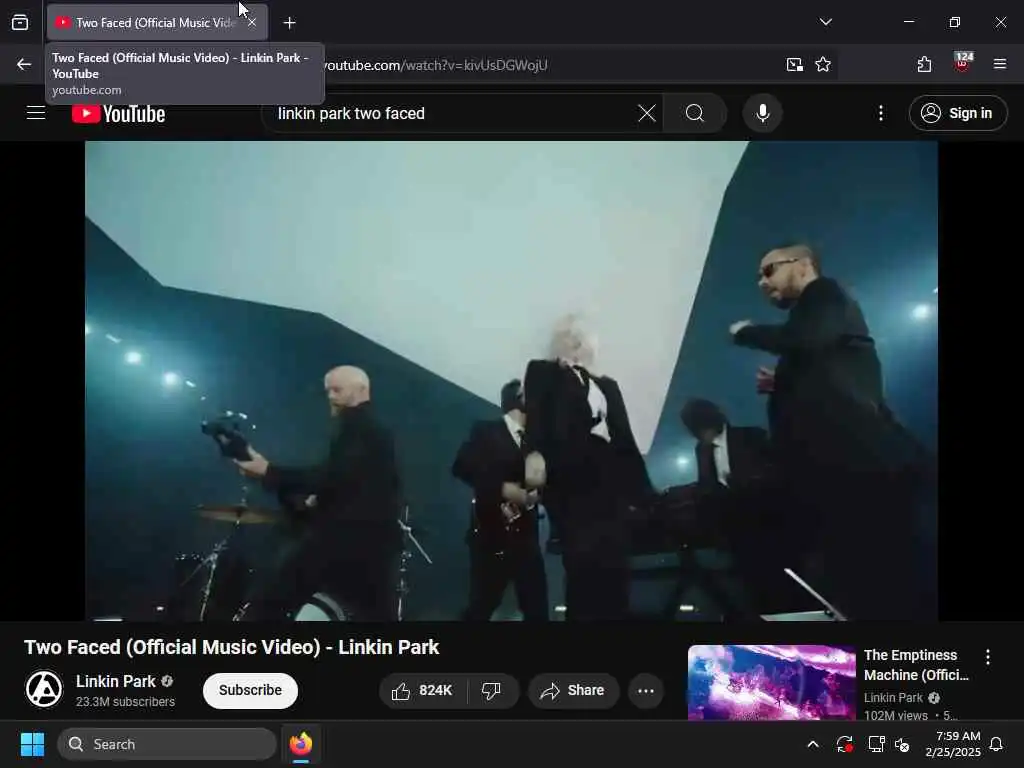Search with your voice microphone button
Screen dimensions: 1024x768
pos(762,113)
